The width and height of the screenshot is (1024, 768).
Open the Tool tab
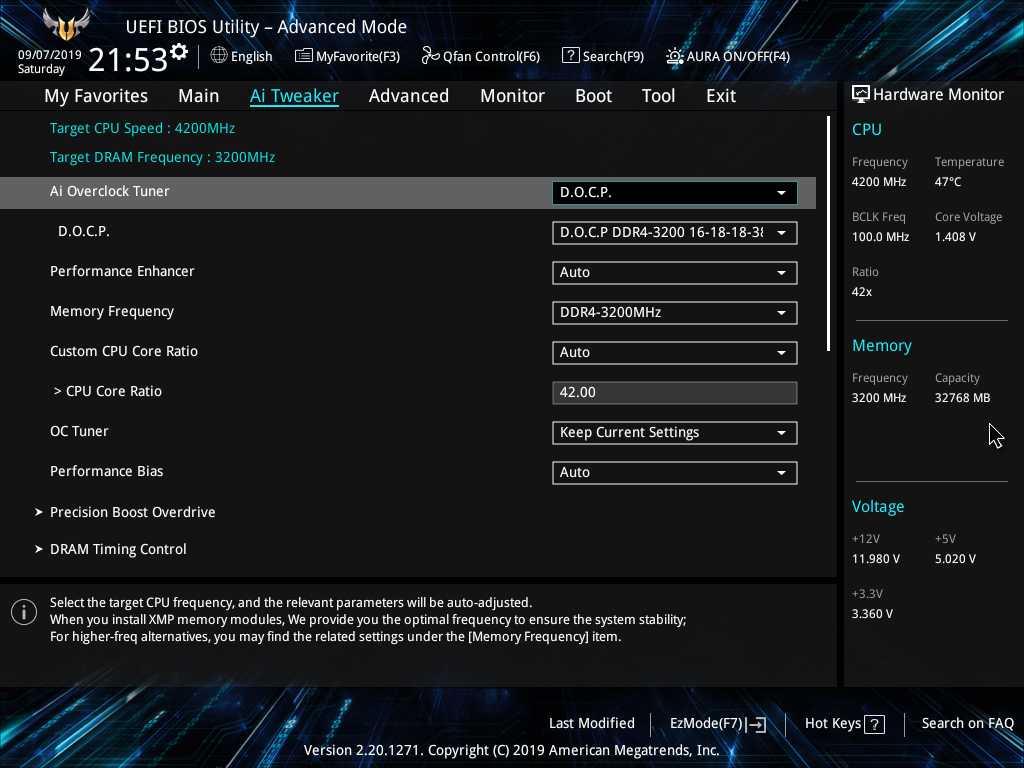coord(658,96)
